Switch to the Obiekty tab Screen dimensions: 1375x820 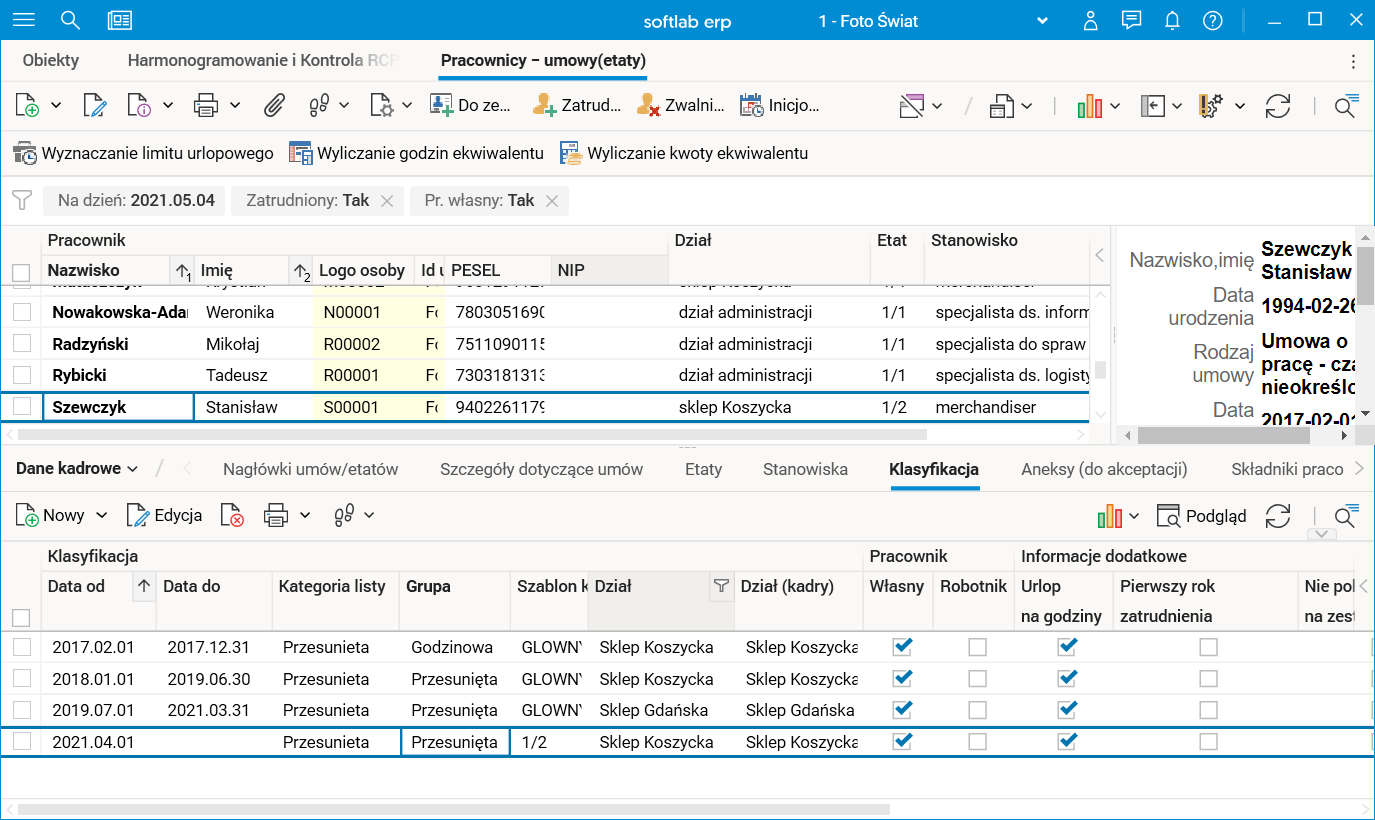pos(51,60)
